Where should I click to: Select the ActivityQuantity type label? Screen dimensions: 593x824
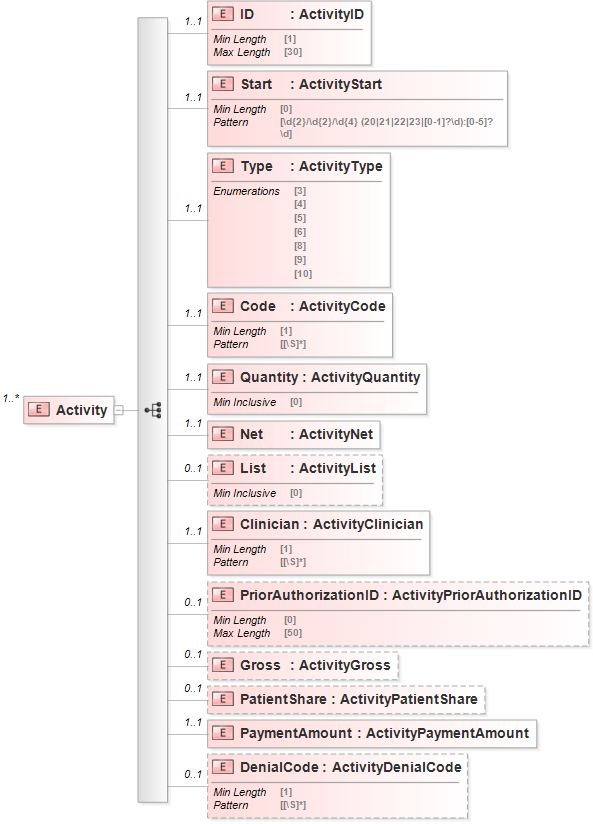pos(365,377)
